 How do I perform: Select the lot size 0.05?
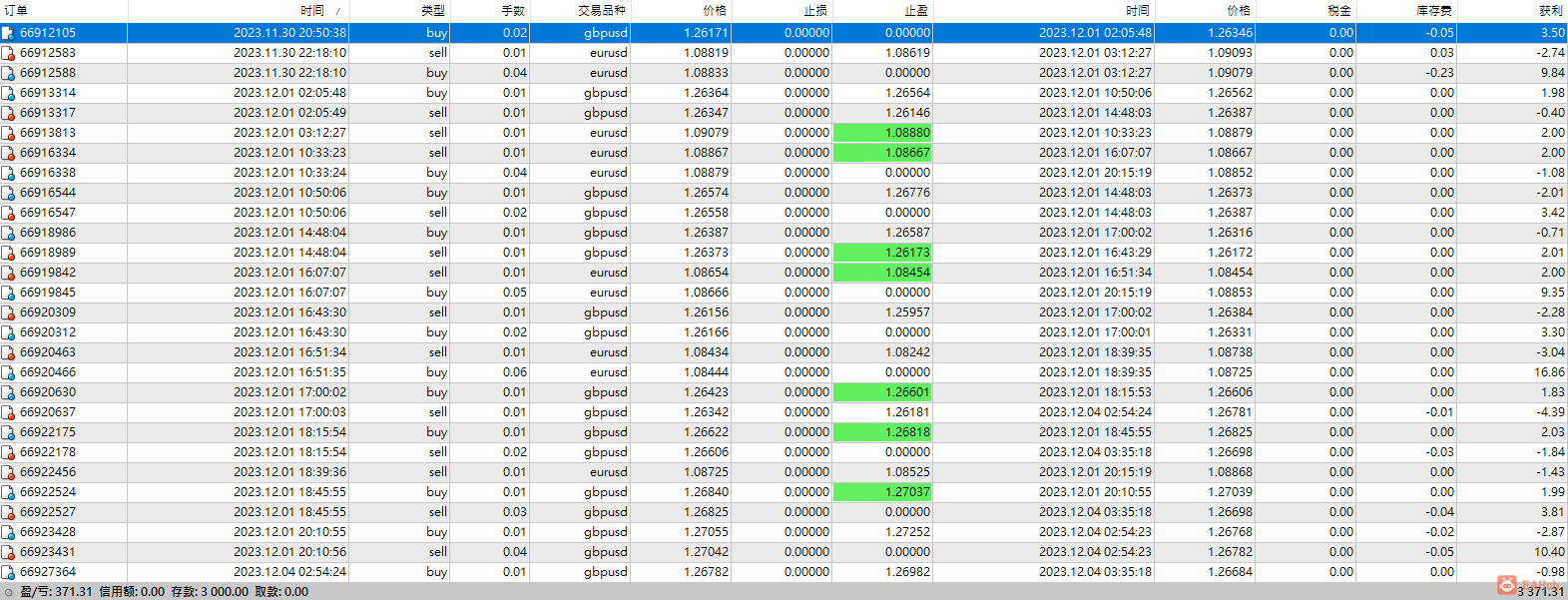pyautogui.click(x=515, y=293)
